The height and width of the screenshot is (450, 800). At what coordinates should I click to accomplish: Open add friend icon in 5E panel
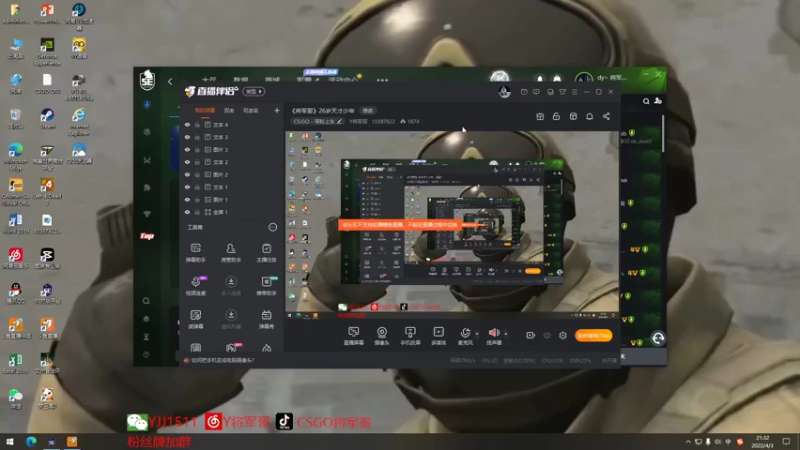click(658, 101)
